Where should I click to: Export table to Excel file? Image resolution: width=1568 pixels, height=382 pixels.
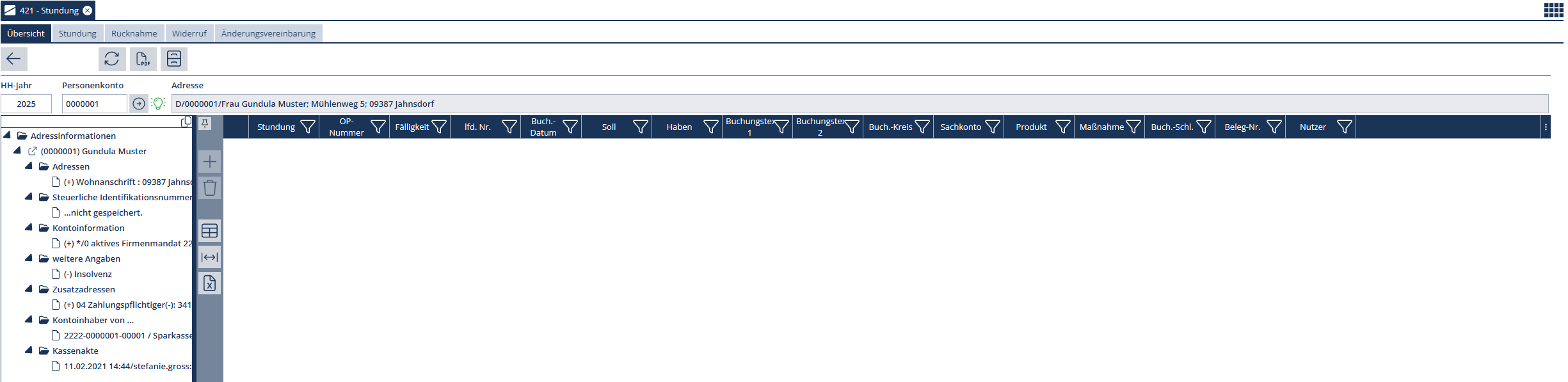[x=209, y=283]
